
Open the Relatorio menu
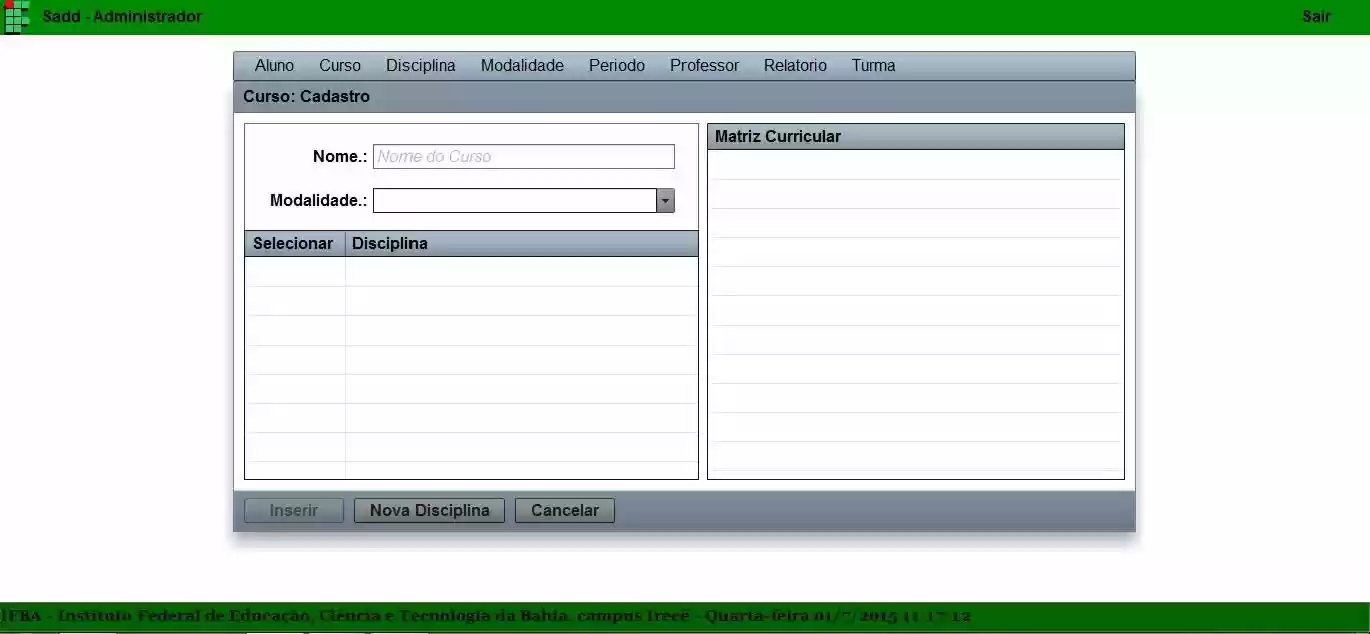(794, 65)
